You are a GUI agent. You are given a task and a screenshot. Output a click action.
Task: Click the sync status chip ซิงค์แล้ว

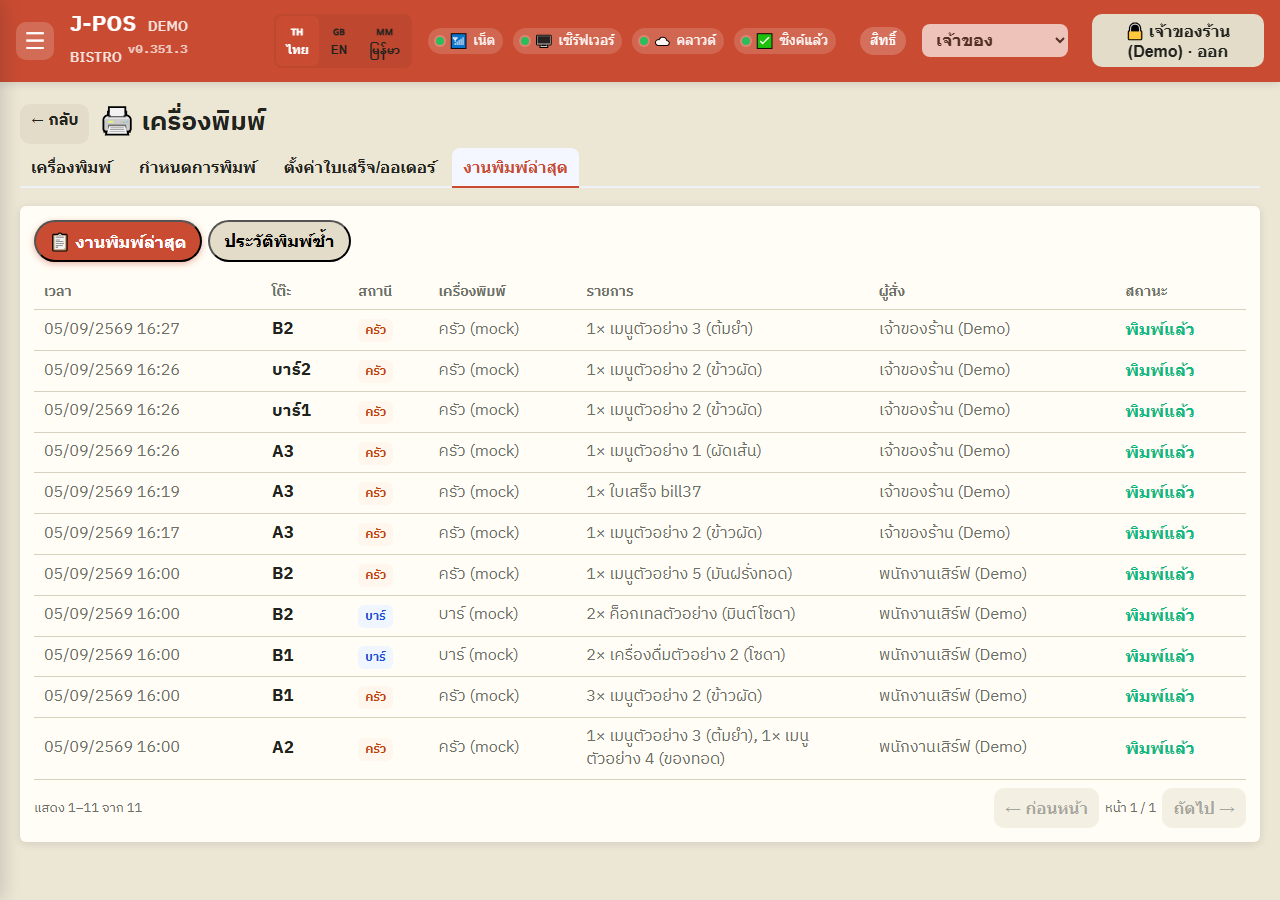(785, 41)
